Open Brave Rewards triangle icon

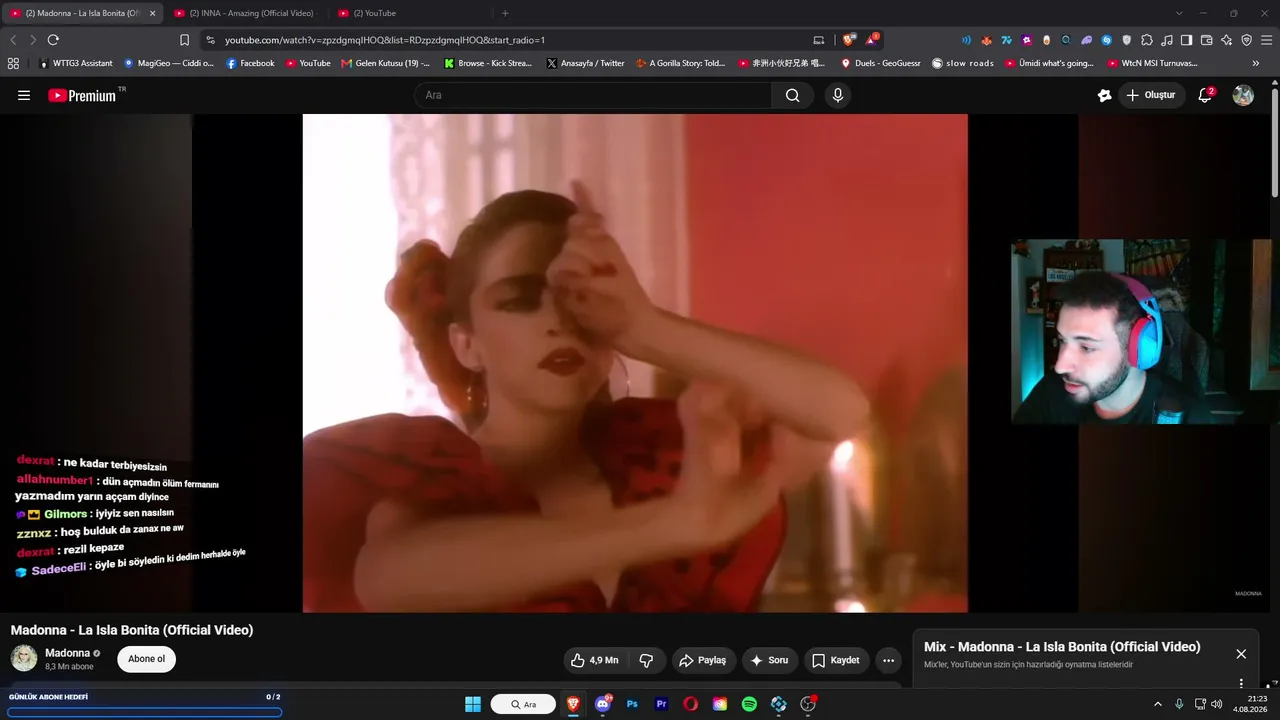coord(871,40)
